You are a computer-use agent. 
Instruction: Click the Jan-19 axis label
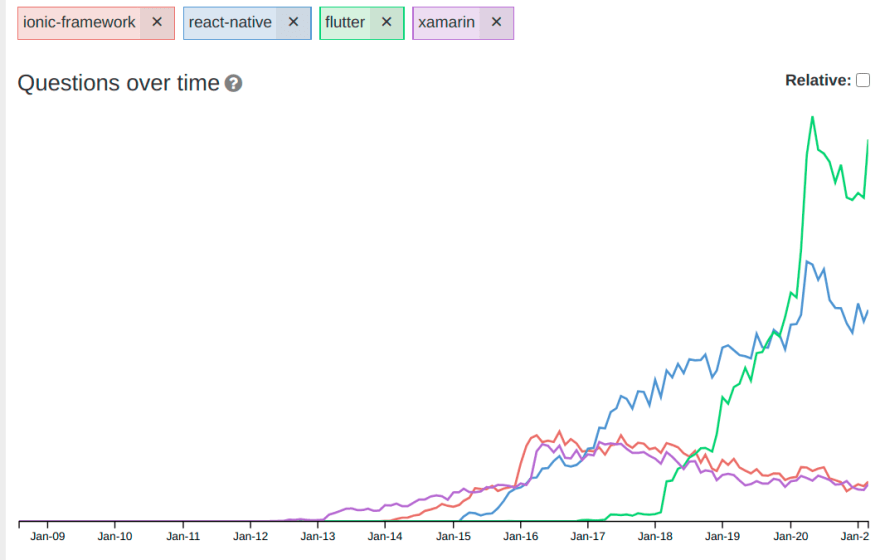click(x=722, y=536)
